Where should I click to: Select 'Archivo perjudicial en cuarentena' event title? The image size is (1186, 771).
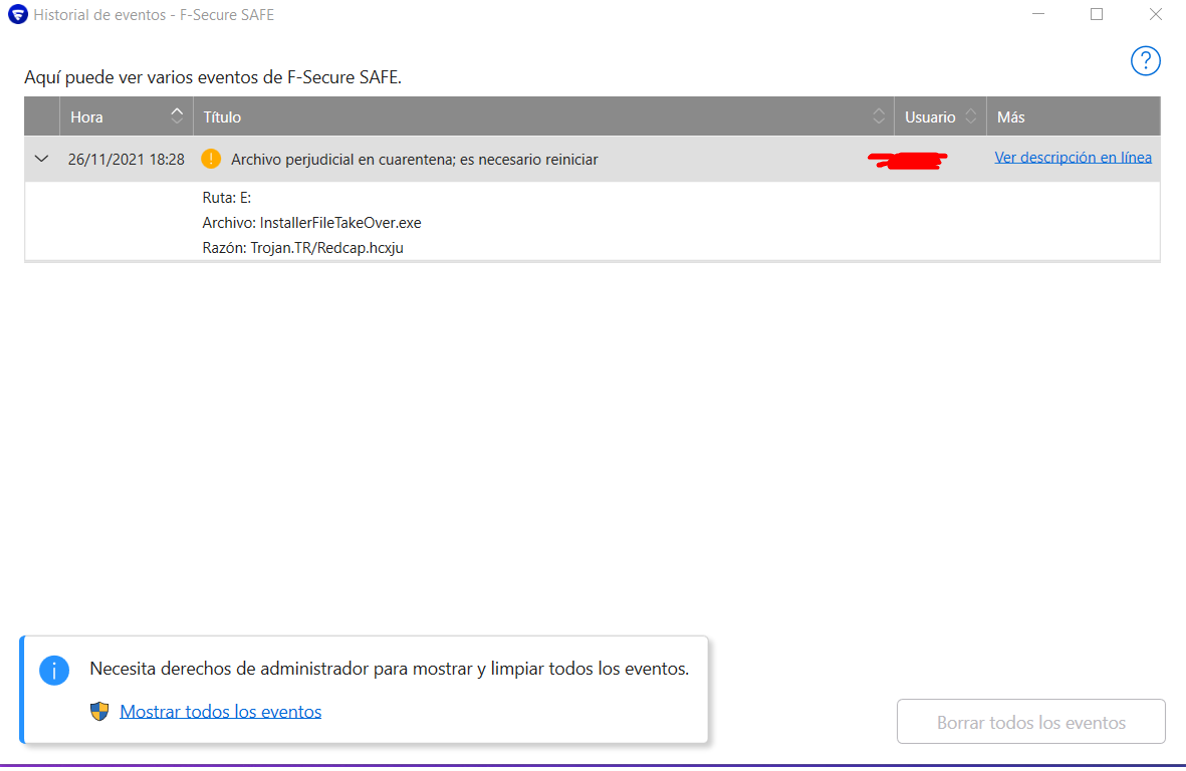(414, 159)
